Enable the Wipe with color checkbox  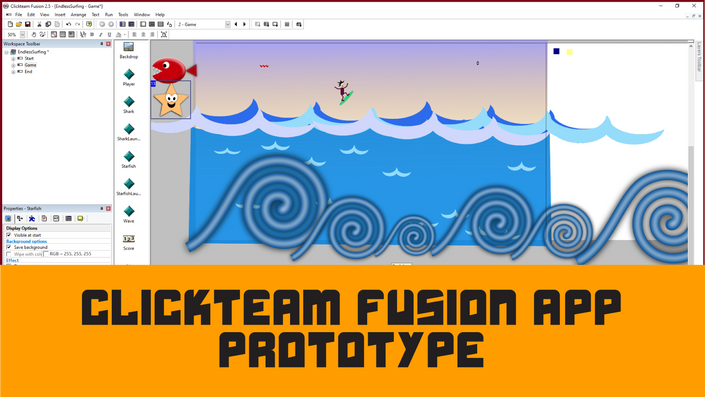(x=9, y=254)
